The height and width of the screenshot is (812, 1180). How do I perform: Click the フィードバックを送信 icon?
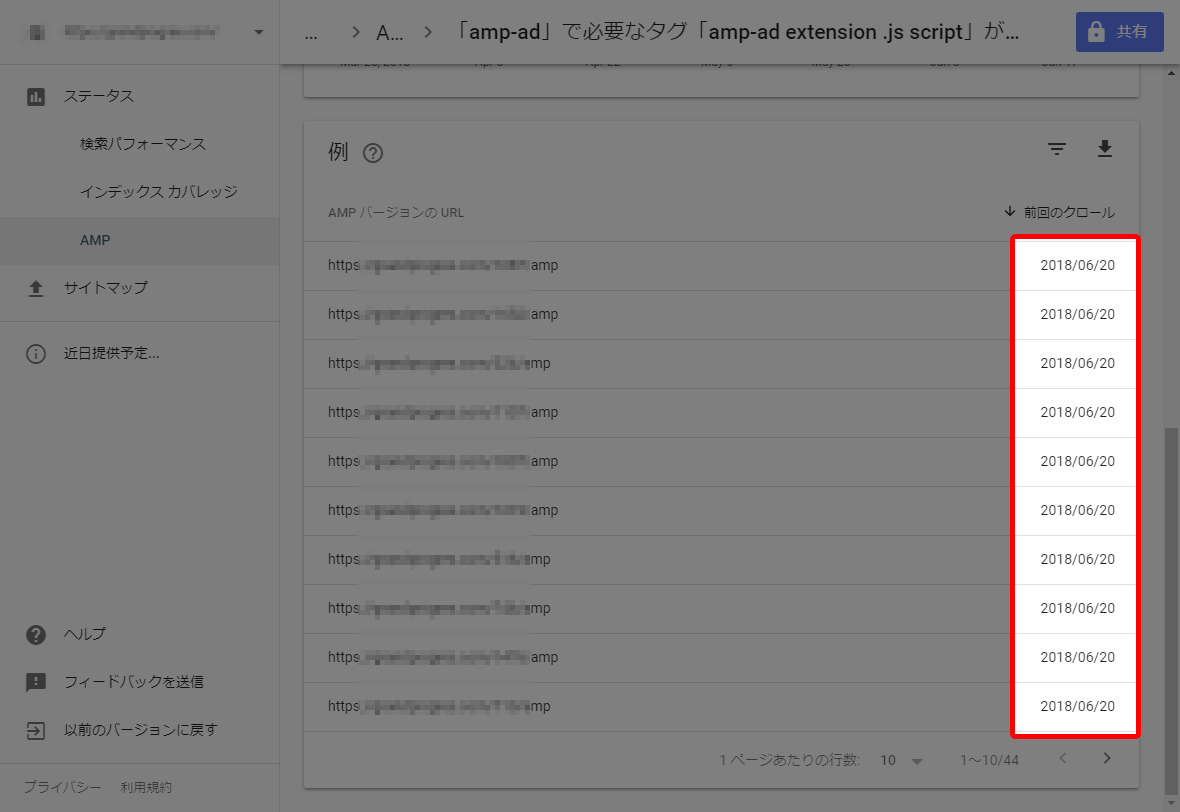pos(36,682)
